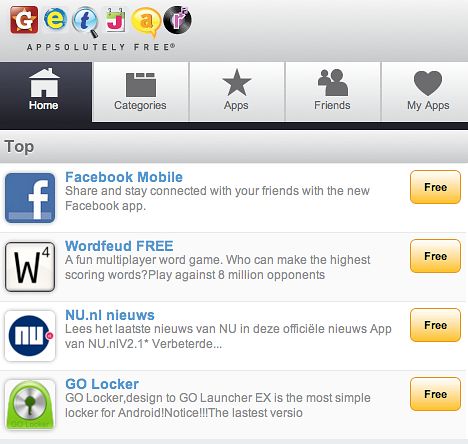Switch to the Categories tab

(x=140, y=92)
